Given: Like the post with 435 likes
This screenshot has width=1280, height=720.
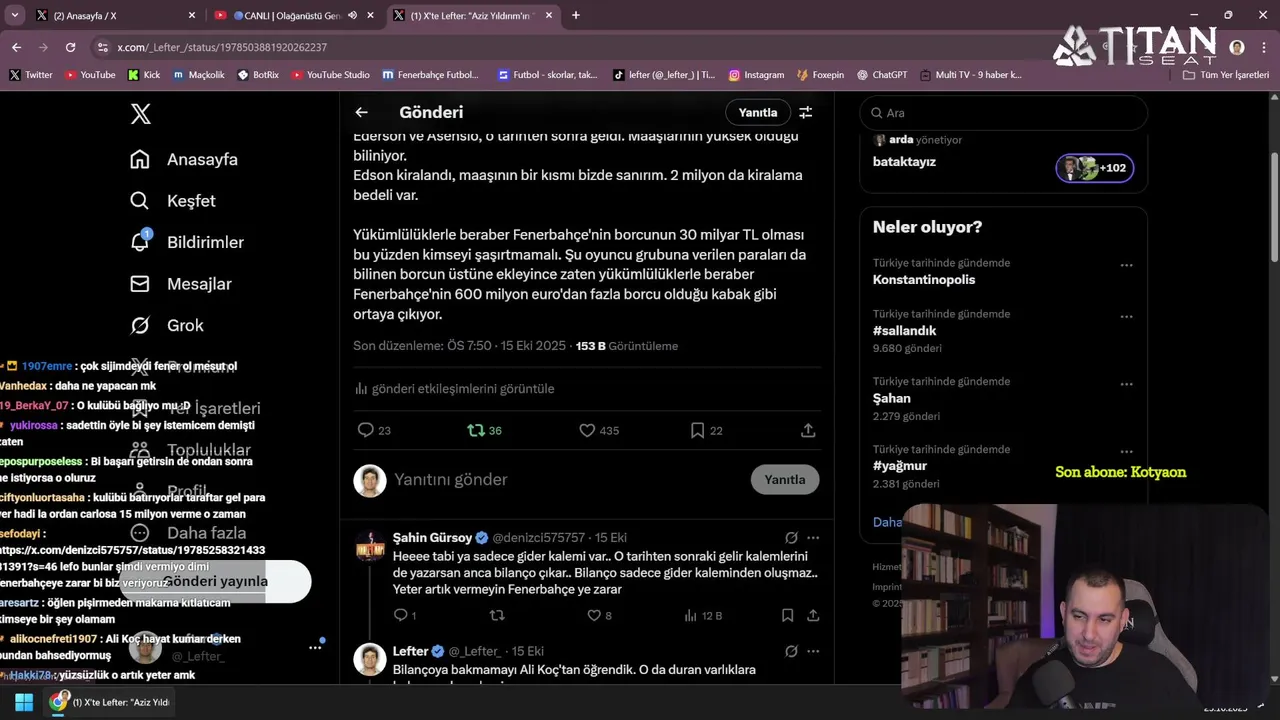Looking at the screenshot, I should point(587,430).
